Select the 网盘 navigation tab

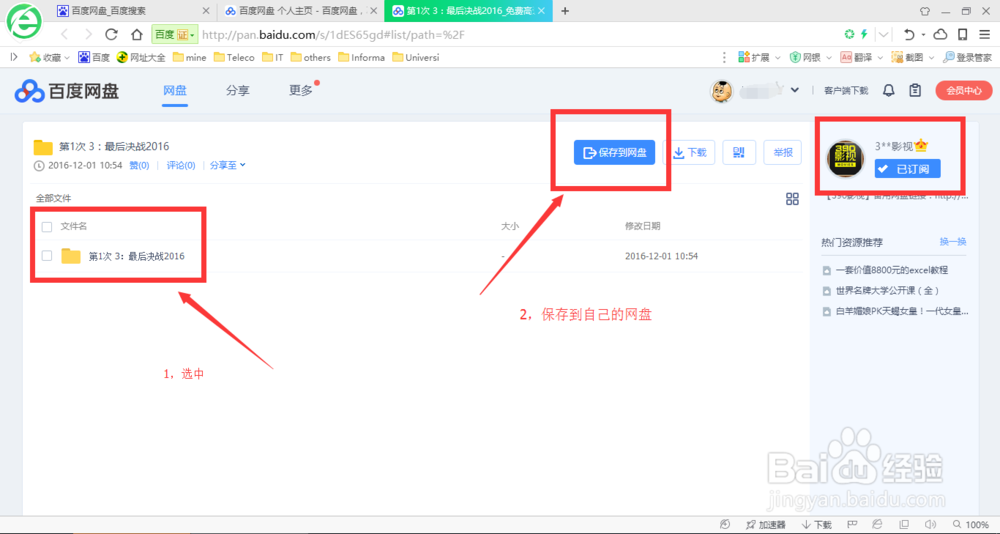coord(175,91)
